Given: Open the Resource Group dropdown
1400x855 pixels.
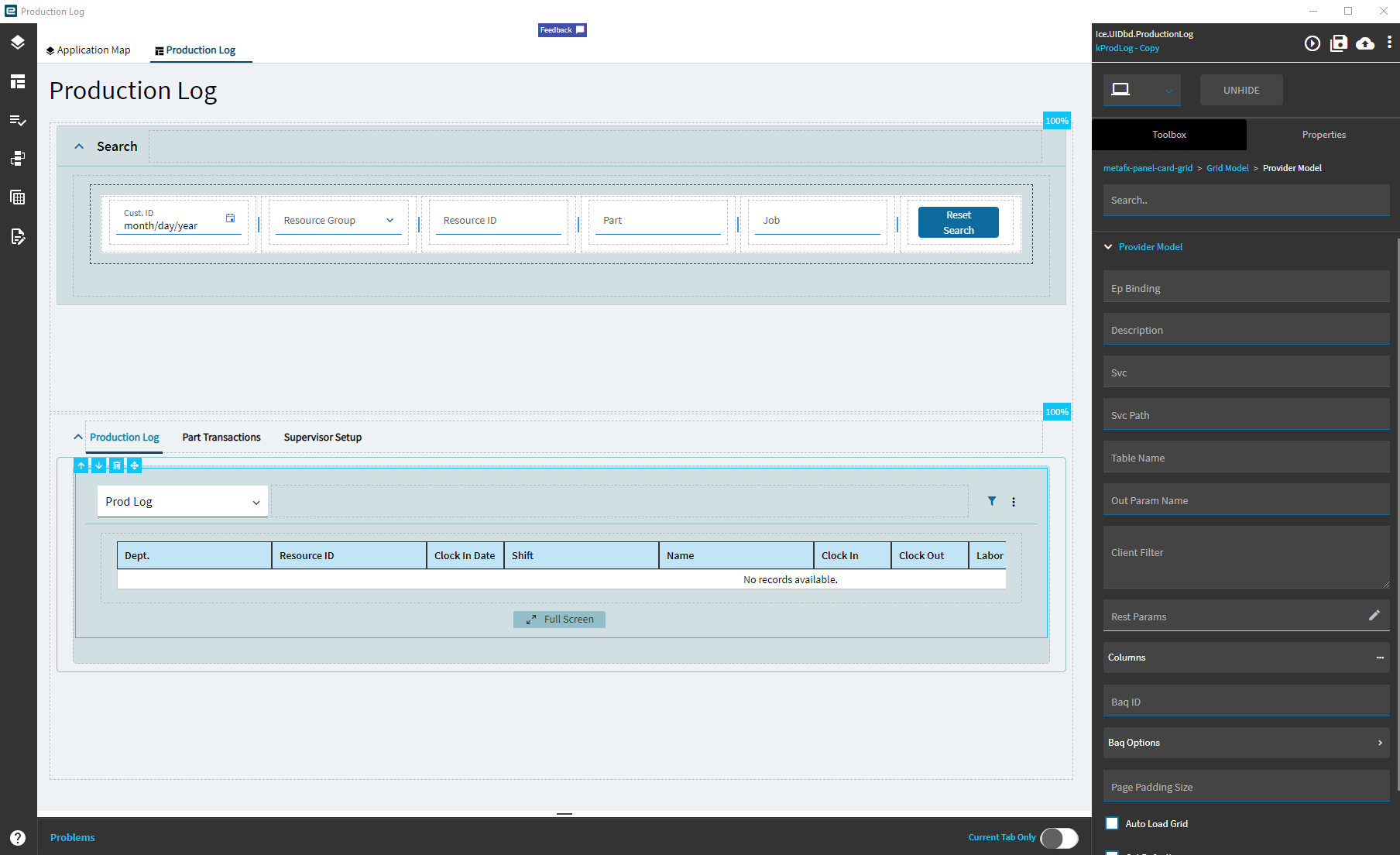Looking at the screenshot, I should [x=338, y=221].
